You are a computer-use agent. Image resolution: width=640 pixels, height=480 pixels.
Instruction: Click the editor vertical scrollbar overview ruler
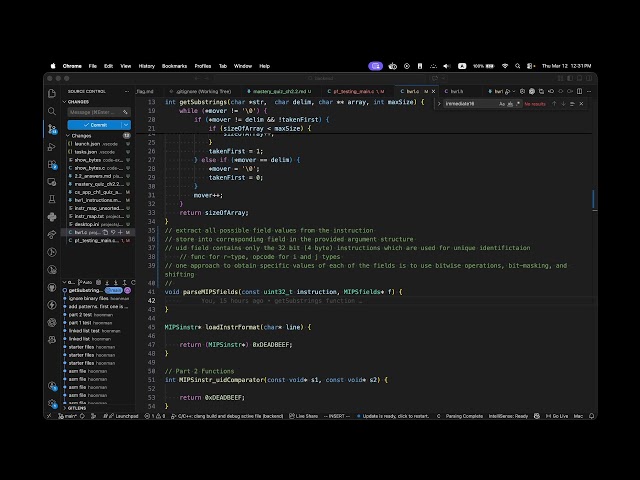[595, 253]
